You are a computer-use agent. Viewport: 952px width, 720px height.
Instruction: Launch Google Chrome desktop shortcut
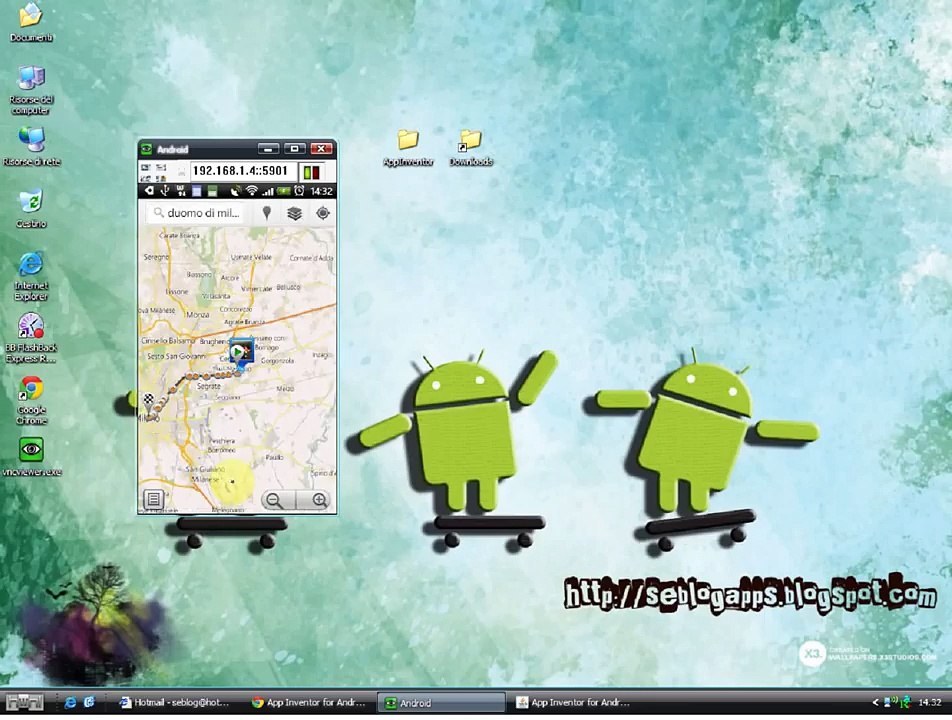32,400
